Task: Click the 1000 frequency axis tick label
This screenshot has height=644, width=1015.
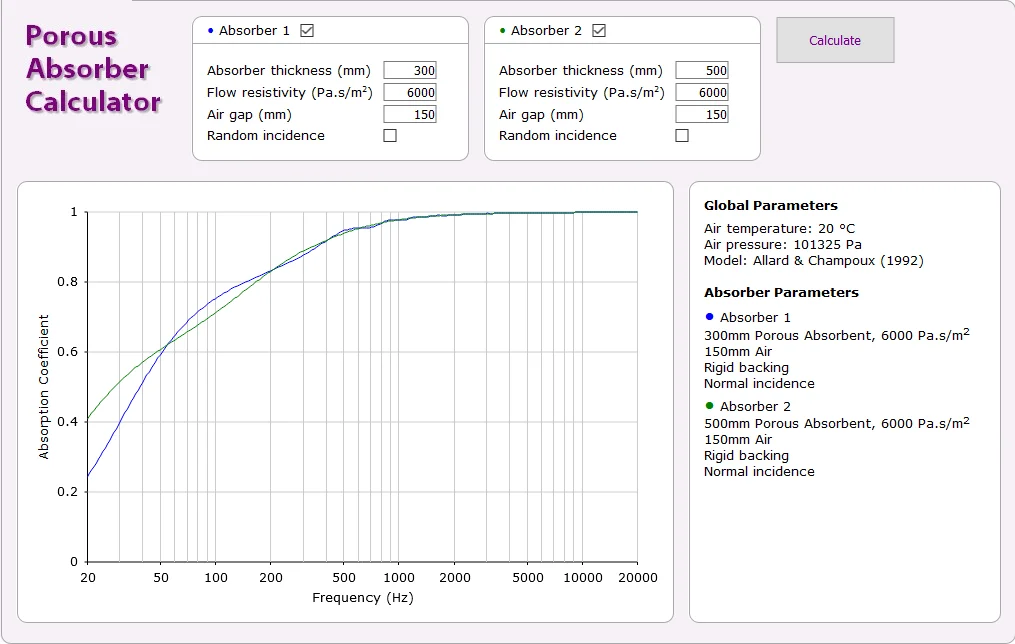Action: (x=399, y=577)
